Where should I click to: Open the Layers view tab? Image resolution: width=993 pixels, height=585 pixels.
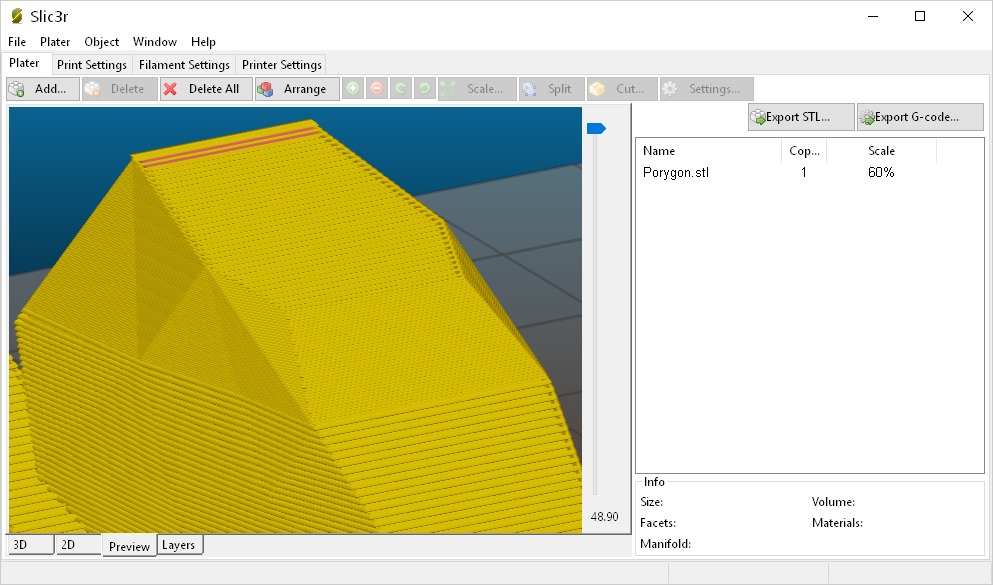pyautogui.click(x=179, y=544)
